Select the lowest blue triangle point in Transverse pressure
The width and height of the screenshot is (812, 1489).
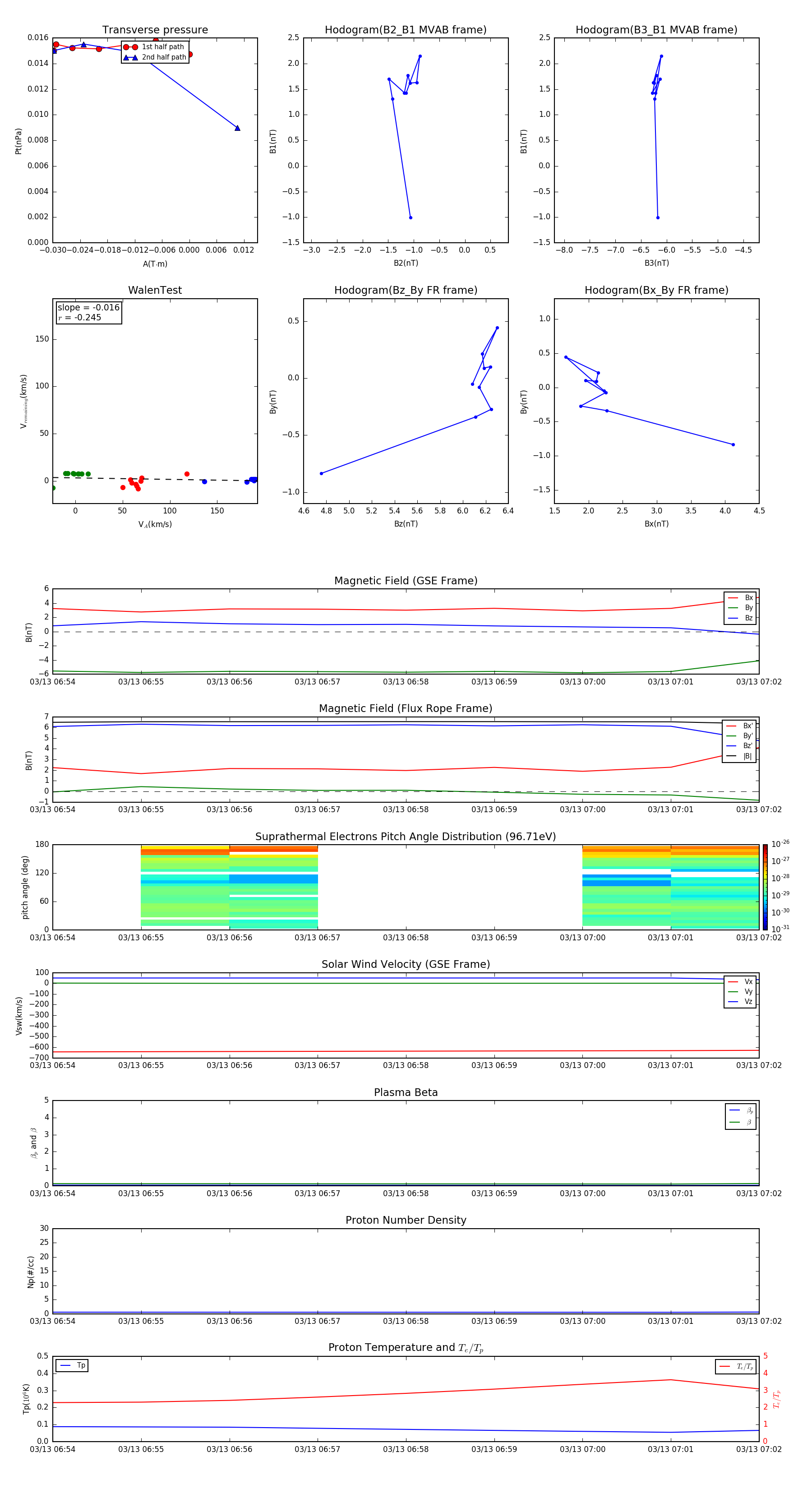click(238, 128)
